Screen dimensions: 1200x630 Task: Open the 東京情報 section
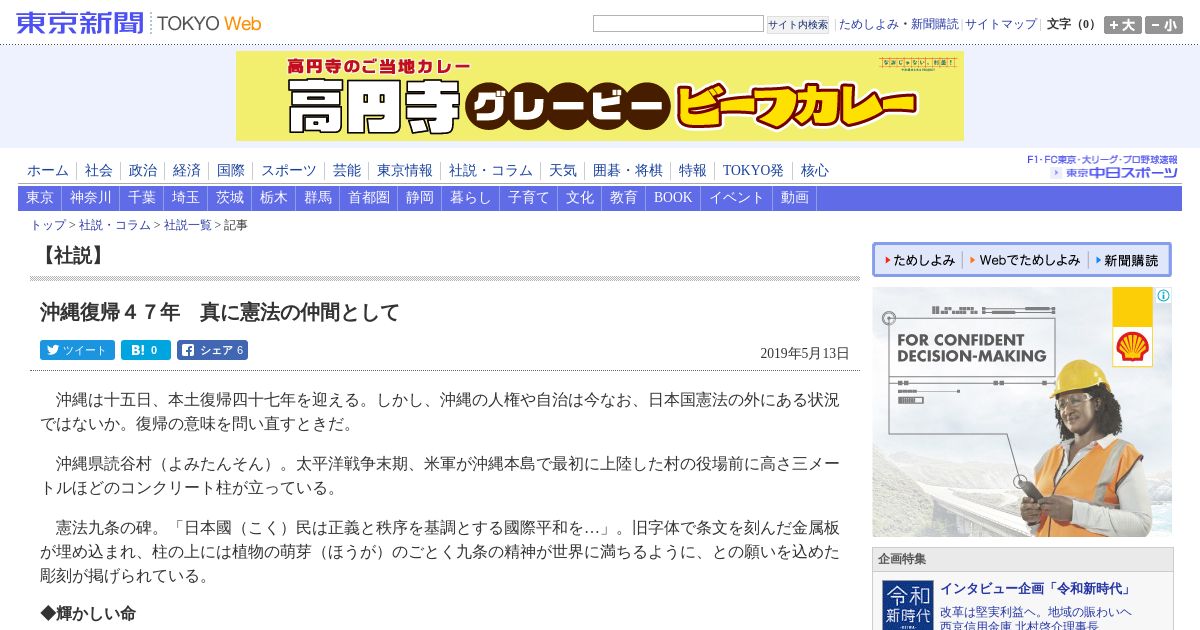tap(405, 170)
